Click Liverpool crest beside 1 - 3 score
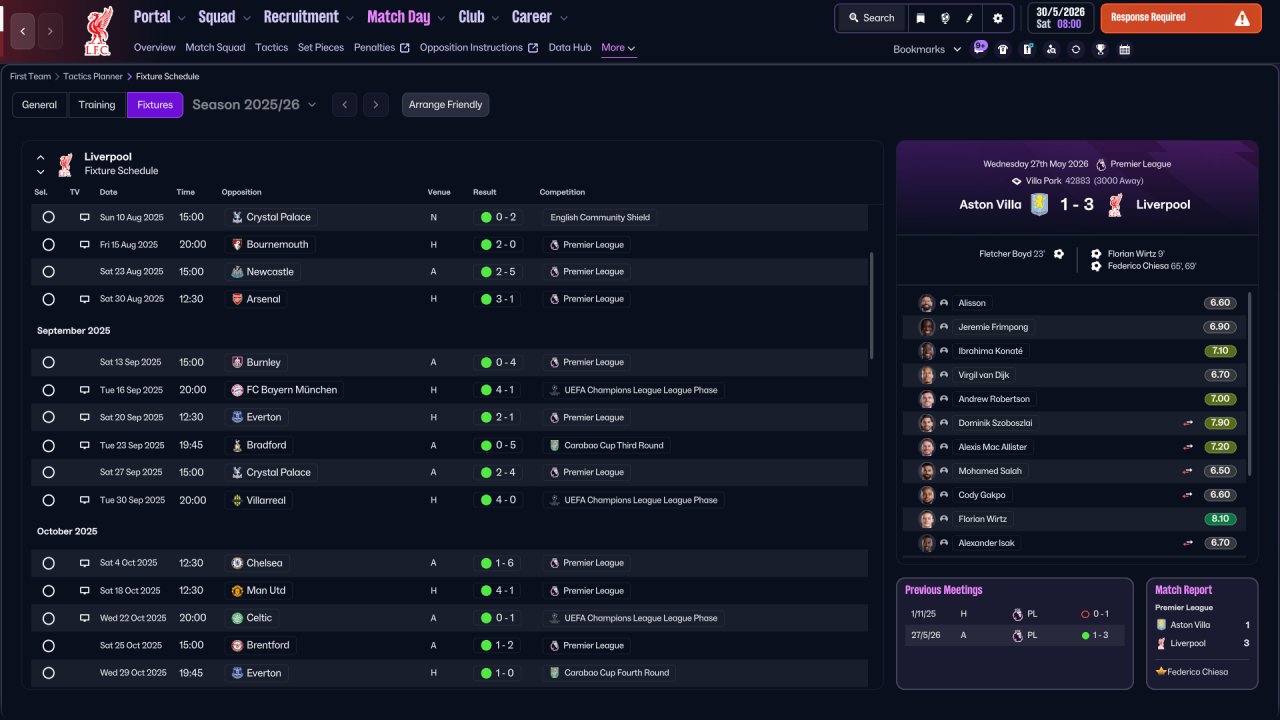This screenshot has width=1280, height=720. click(x=1116, y=204)
